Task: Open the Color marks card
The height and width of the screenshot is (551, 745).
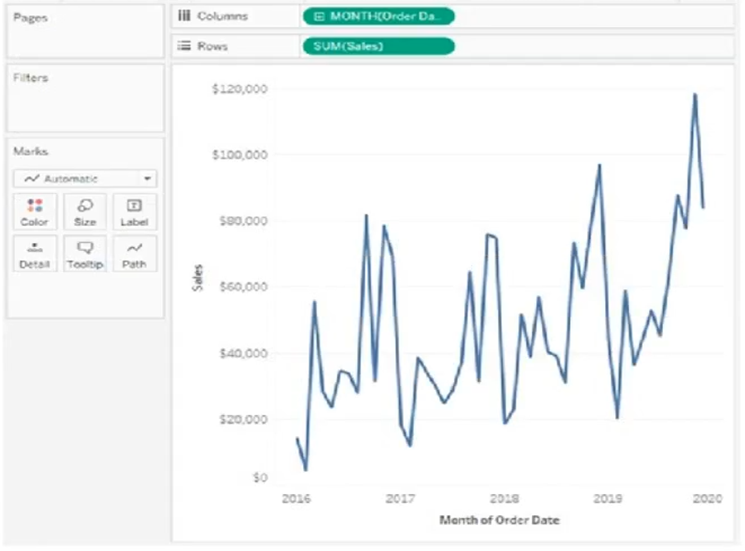Action: tap(35, 212)
